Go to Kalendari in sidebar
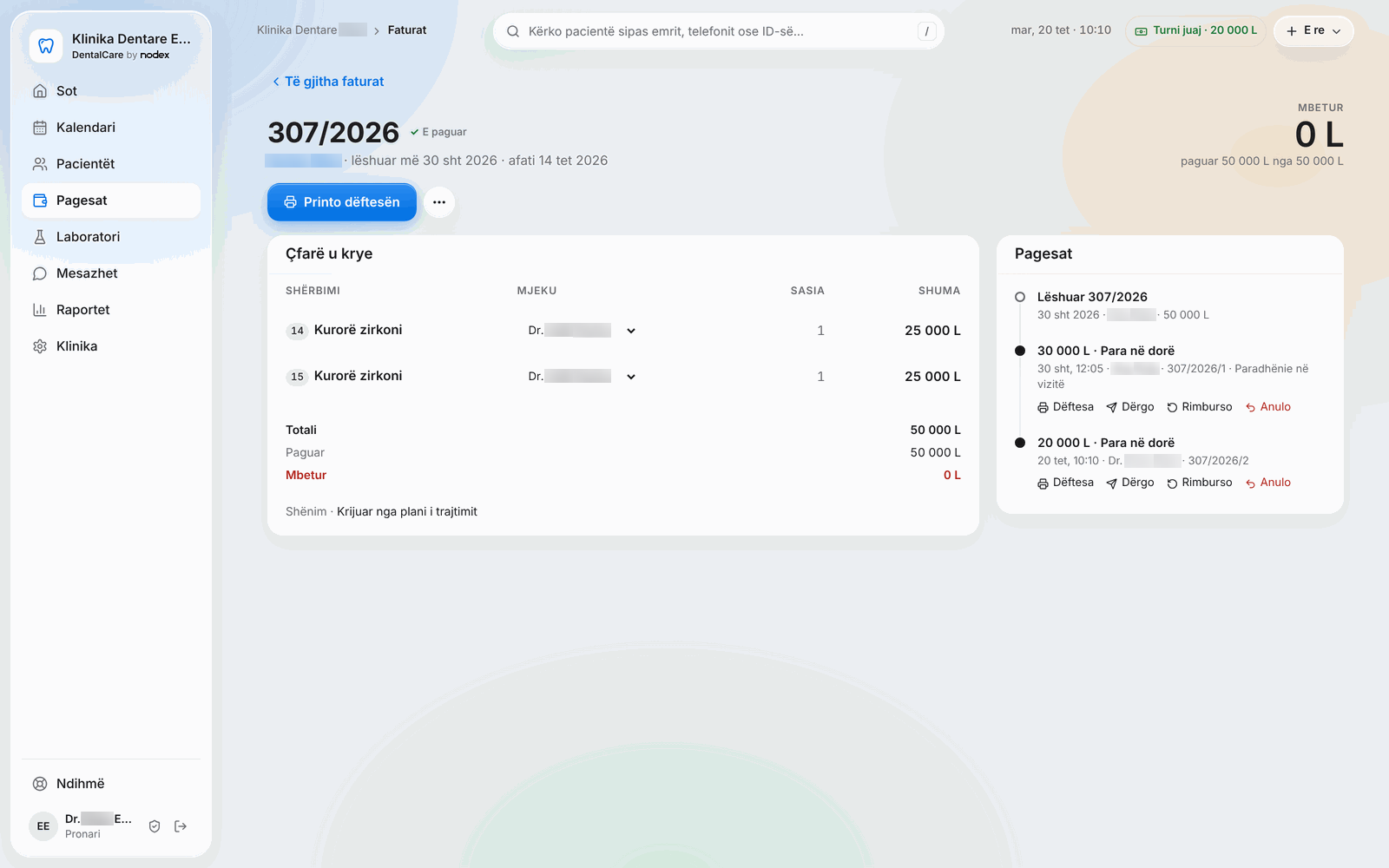Screen dimensions: 1389x868 (x=111, y=128)
